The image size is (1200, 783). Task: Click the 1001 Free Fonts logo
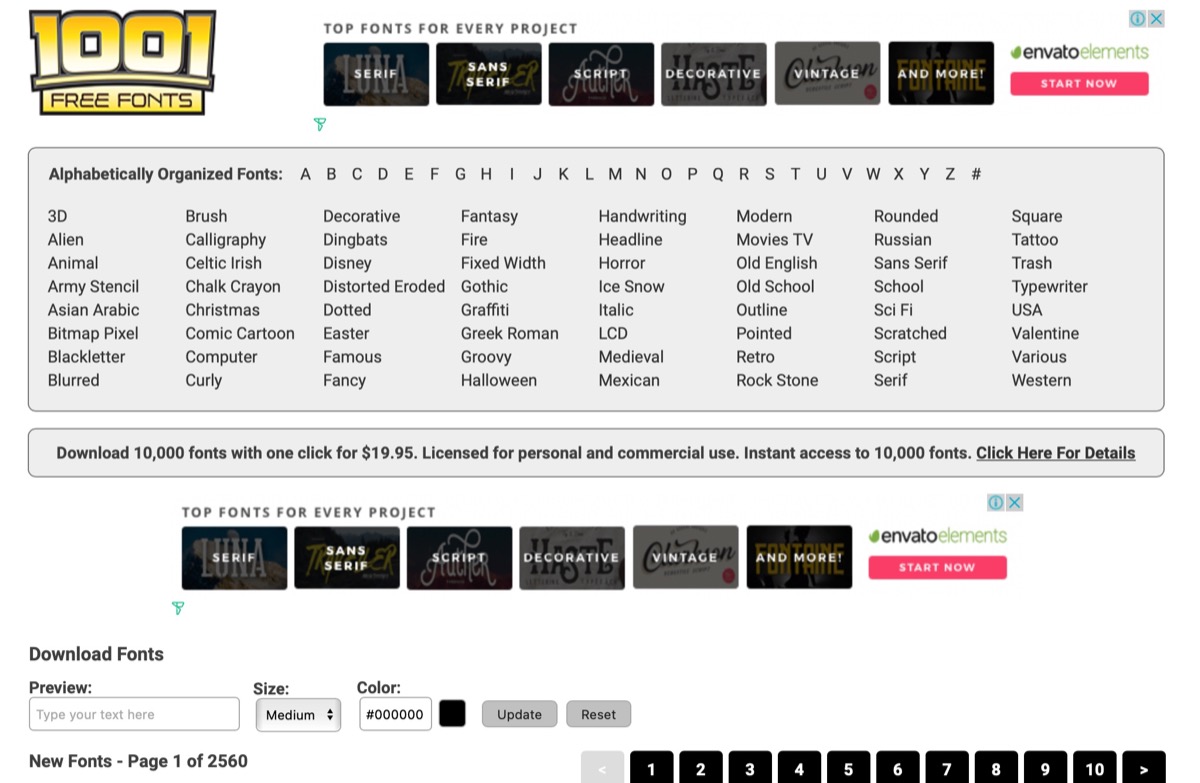pos(122,62)
